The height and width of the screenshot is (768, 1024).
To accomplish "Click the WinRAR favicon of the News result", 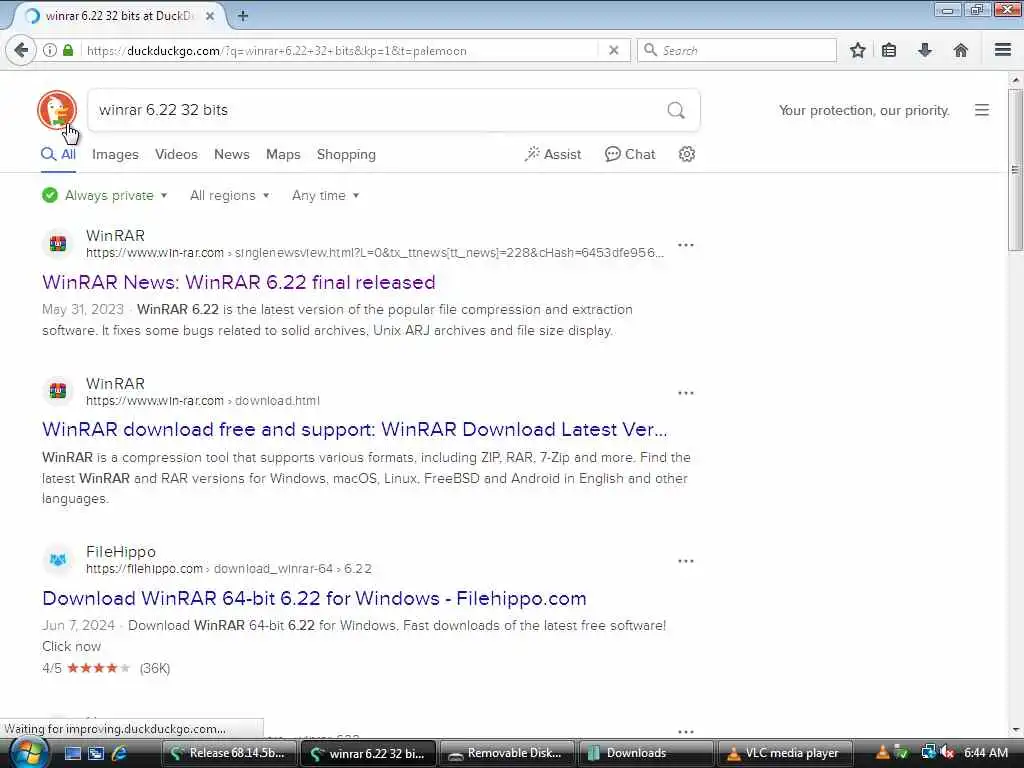I will (58, 244).
